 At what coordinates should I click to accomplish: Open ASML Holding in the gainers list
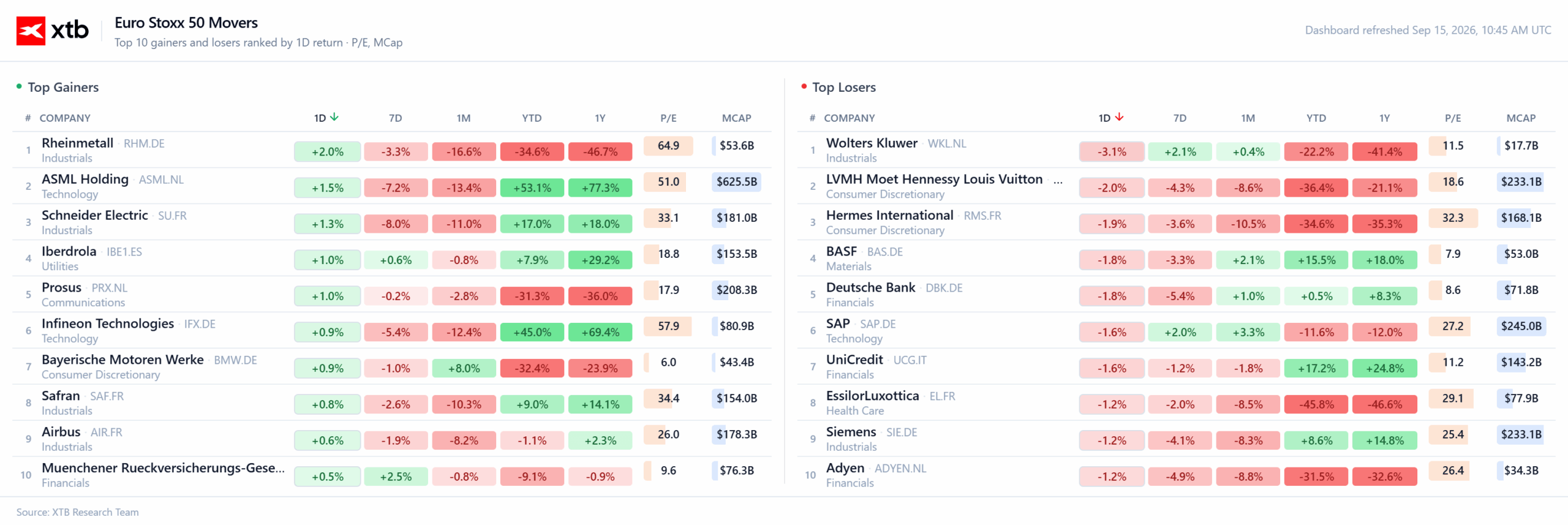pyautogui.click(x=85, y=179)
